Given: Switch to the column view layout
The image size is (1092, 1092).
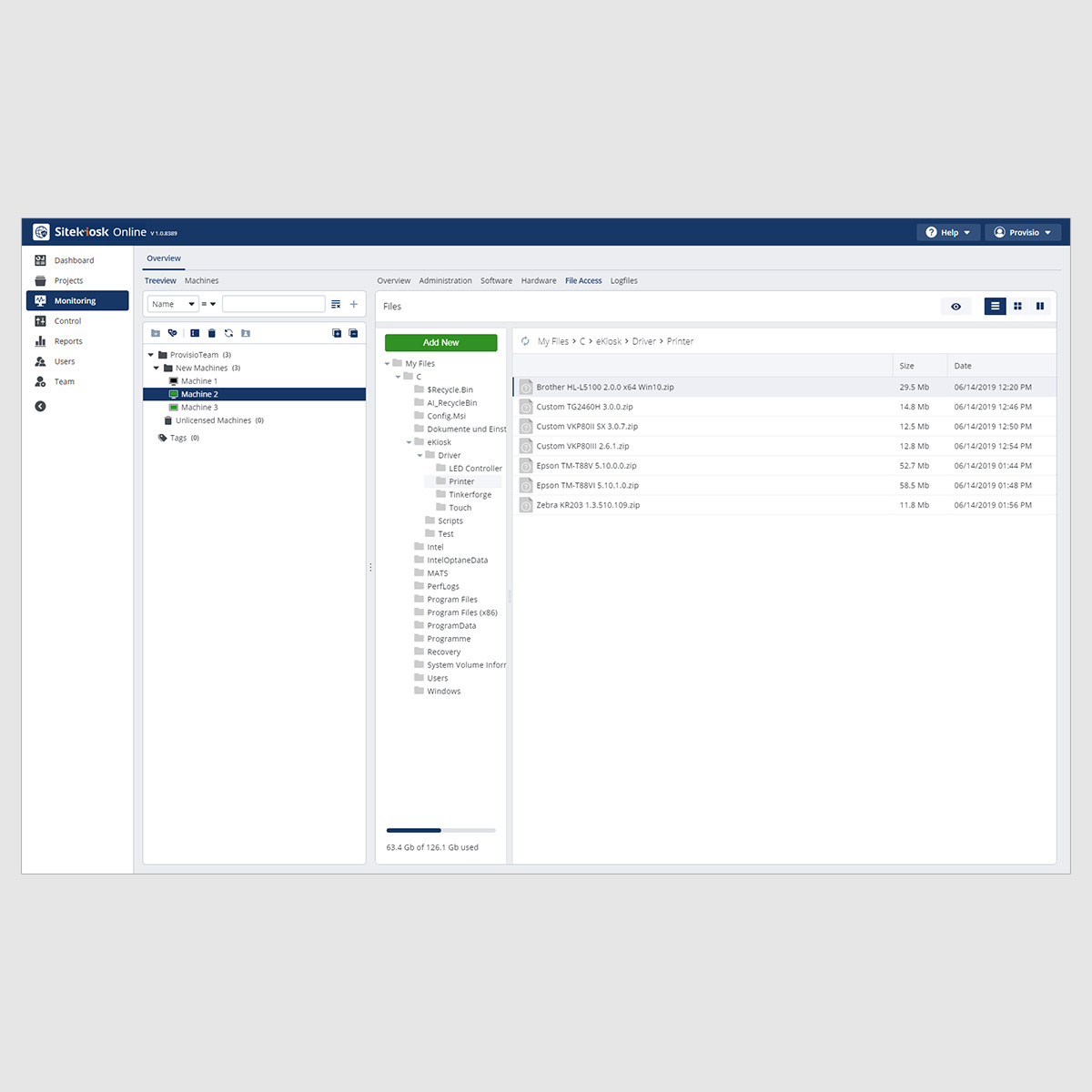Looking at the screenshot, I should coord(1039,307).
